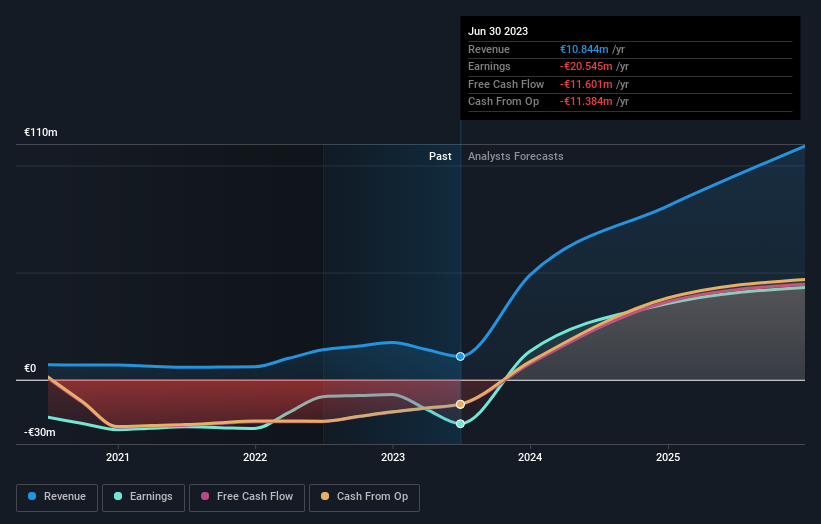Image resolution: width=821 pixels, height=524 pixels.
Task: Click the Earnings row label in tooltip
Action: coord(489,66)
